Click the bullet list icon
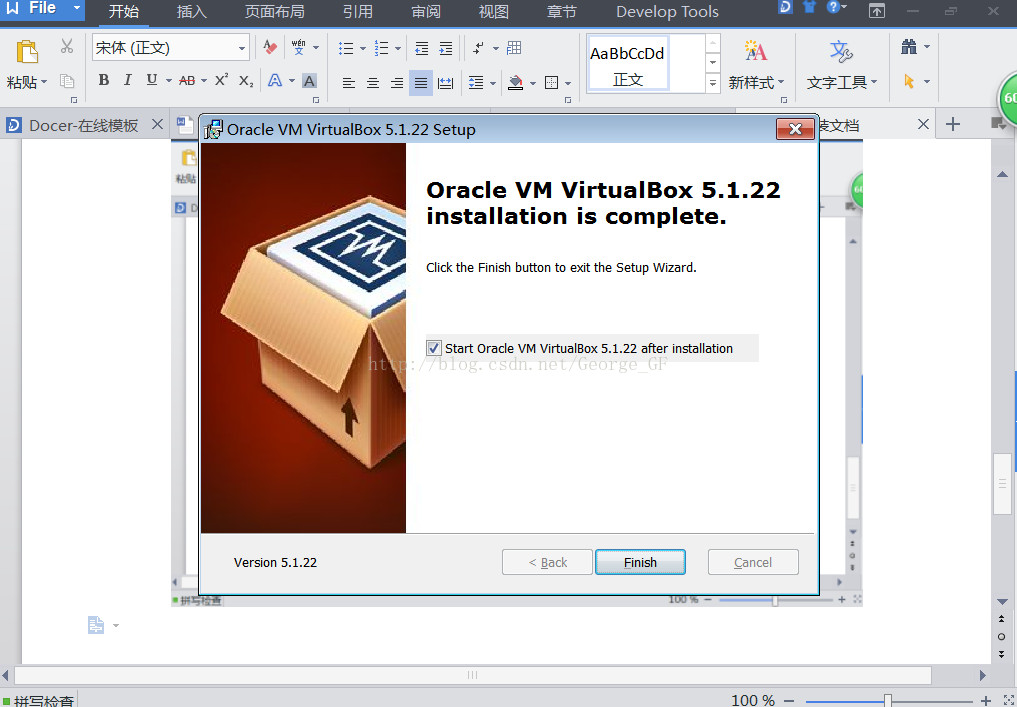 point(346,48)
